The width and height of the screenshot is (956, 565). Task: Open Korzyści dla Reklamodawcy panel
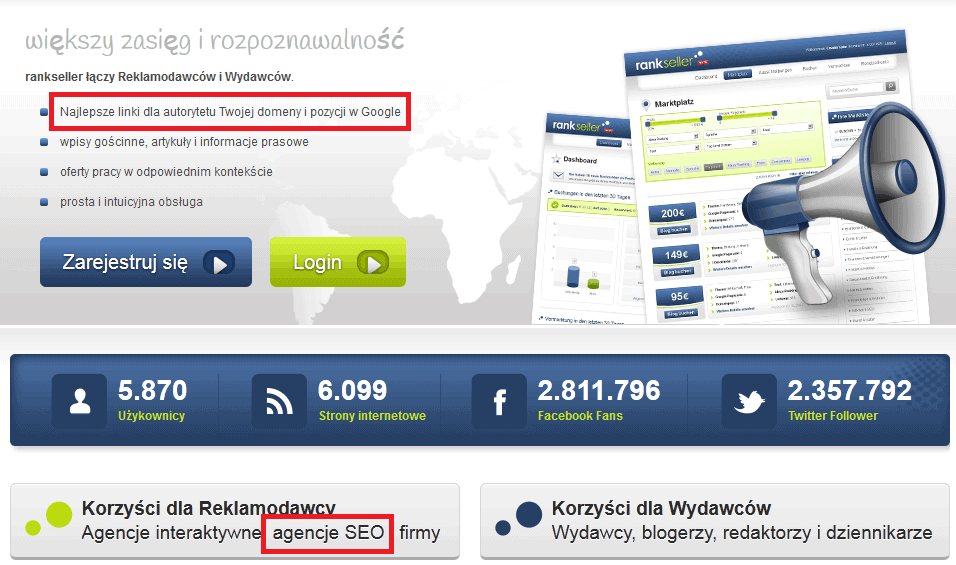[235, 521]
